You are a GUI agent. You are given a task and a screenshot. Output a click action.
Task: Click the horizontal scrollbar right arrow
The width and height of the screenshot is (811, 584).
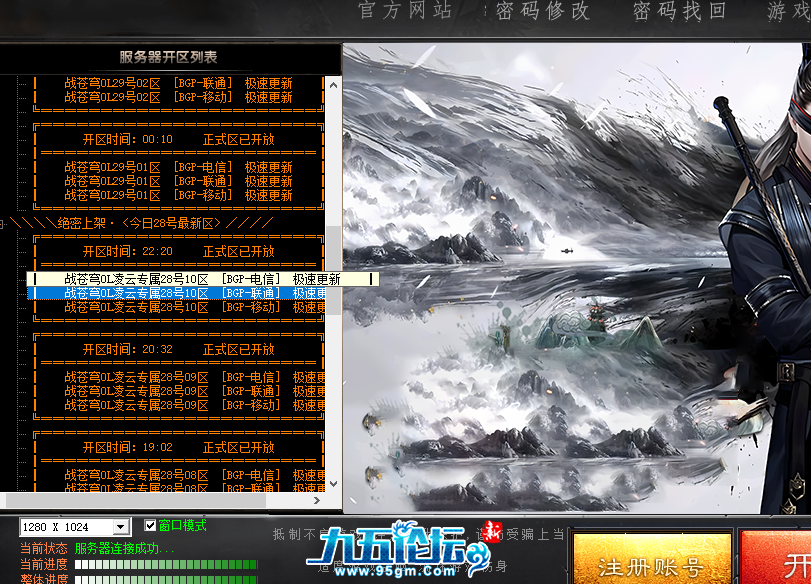tap(317, 500)
